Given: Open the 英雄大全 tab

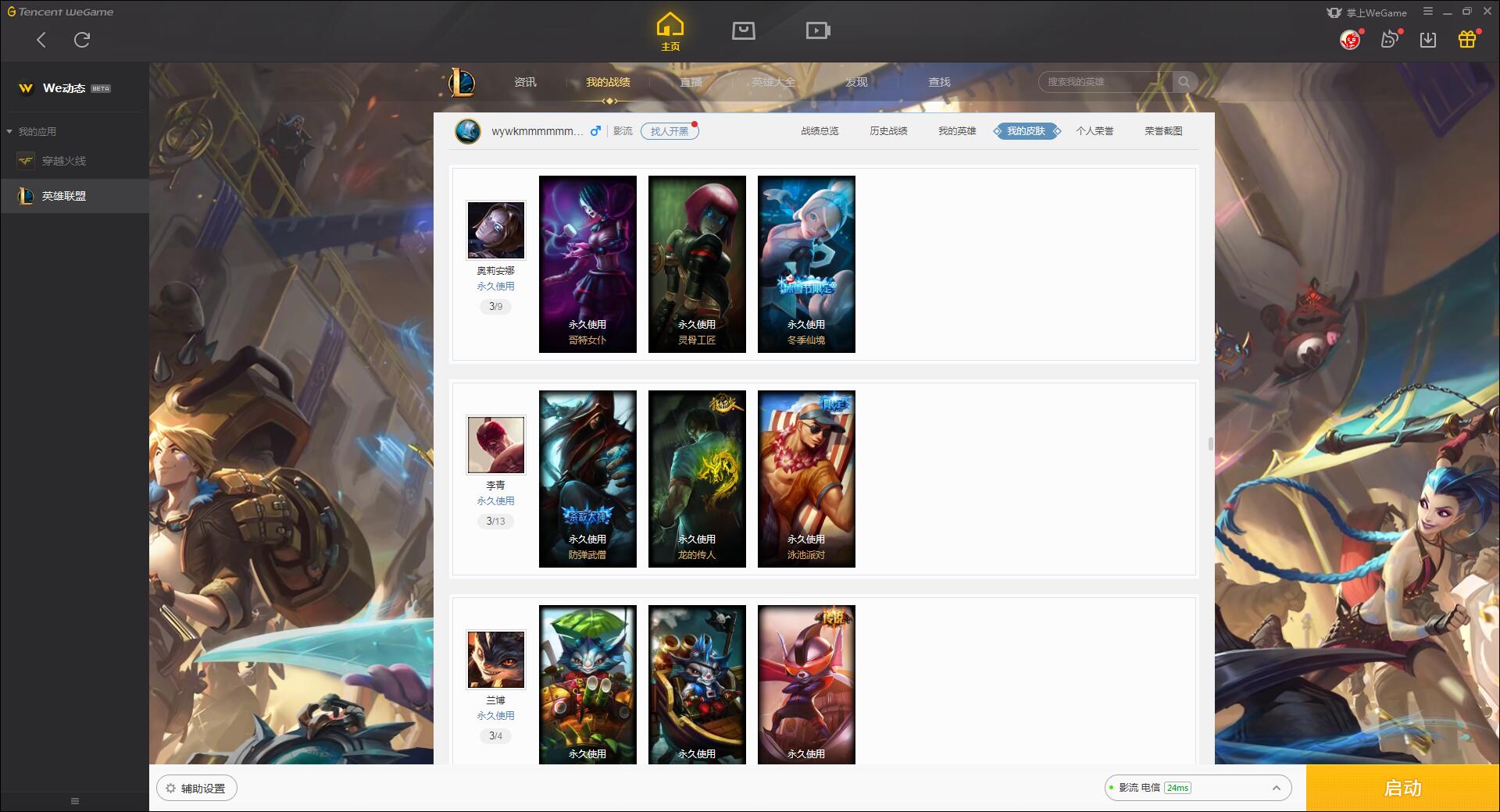Looking at the screenshot, I should (x=773, y=82).
